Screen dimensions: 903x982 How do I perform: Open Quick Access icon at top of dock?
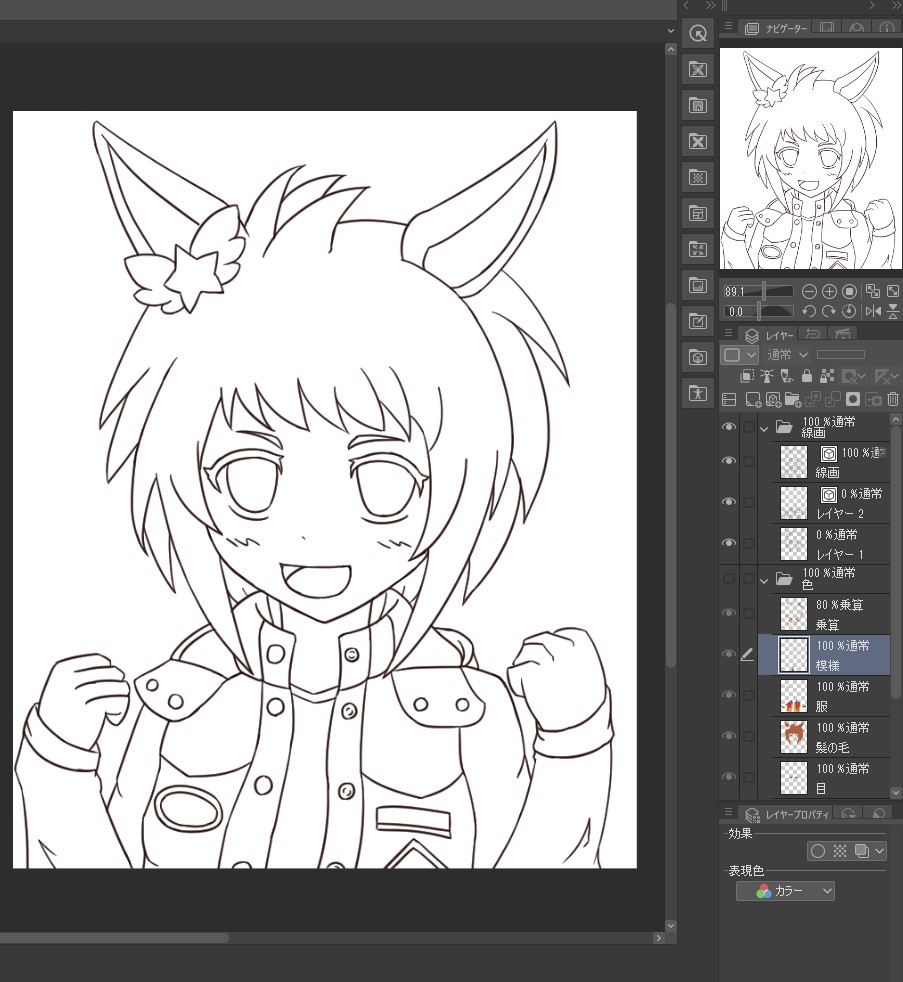coord(698,32)
